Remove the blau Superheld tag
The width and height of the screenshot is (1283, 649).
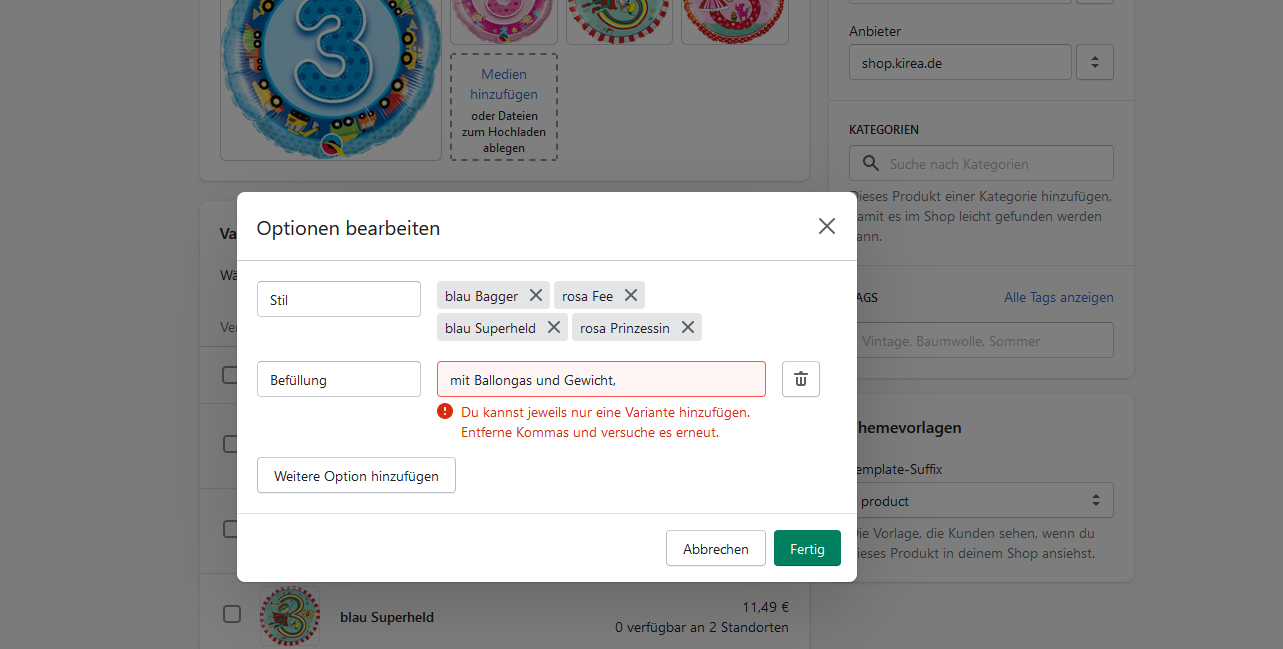tap(554, 327)
